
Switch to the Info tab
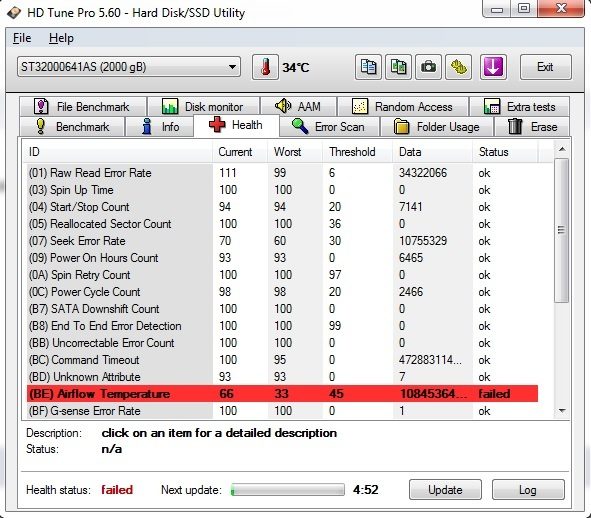point(160,127)
